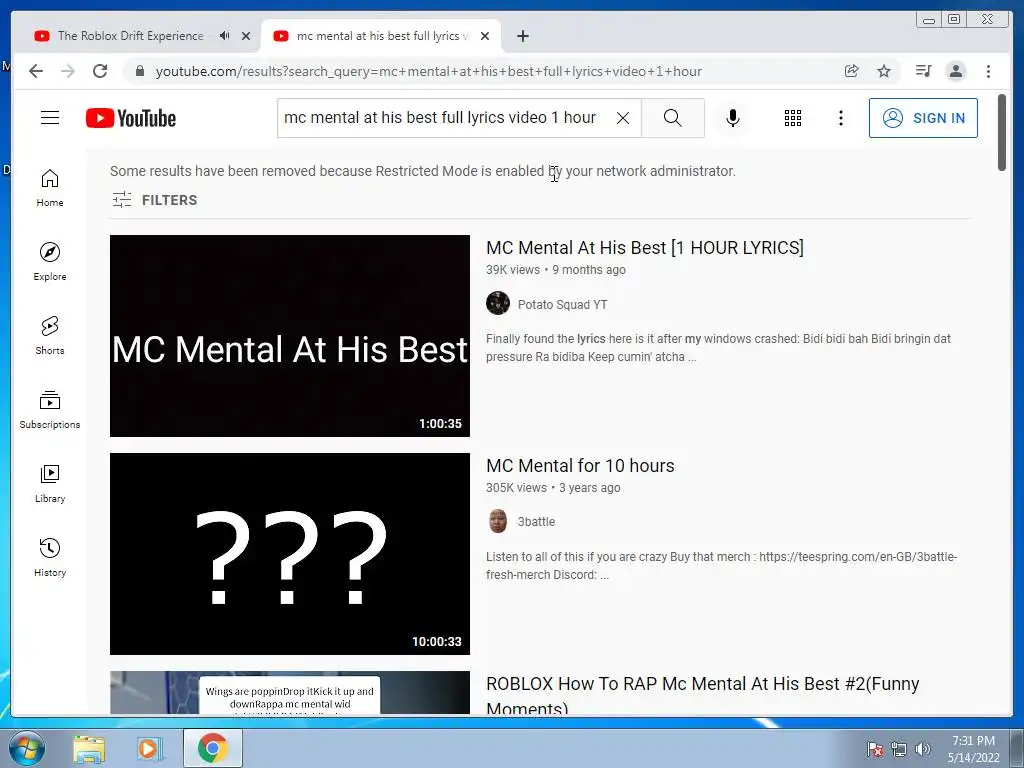Open Explore in the sidebar
This screenshot has width=1024, height=768.
point(50,262)
